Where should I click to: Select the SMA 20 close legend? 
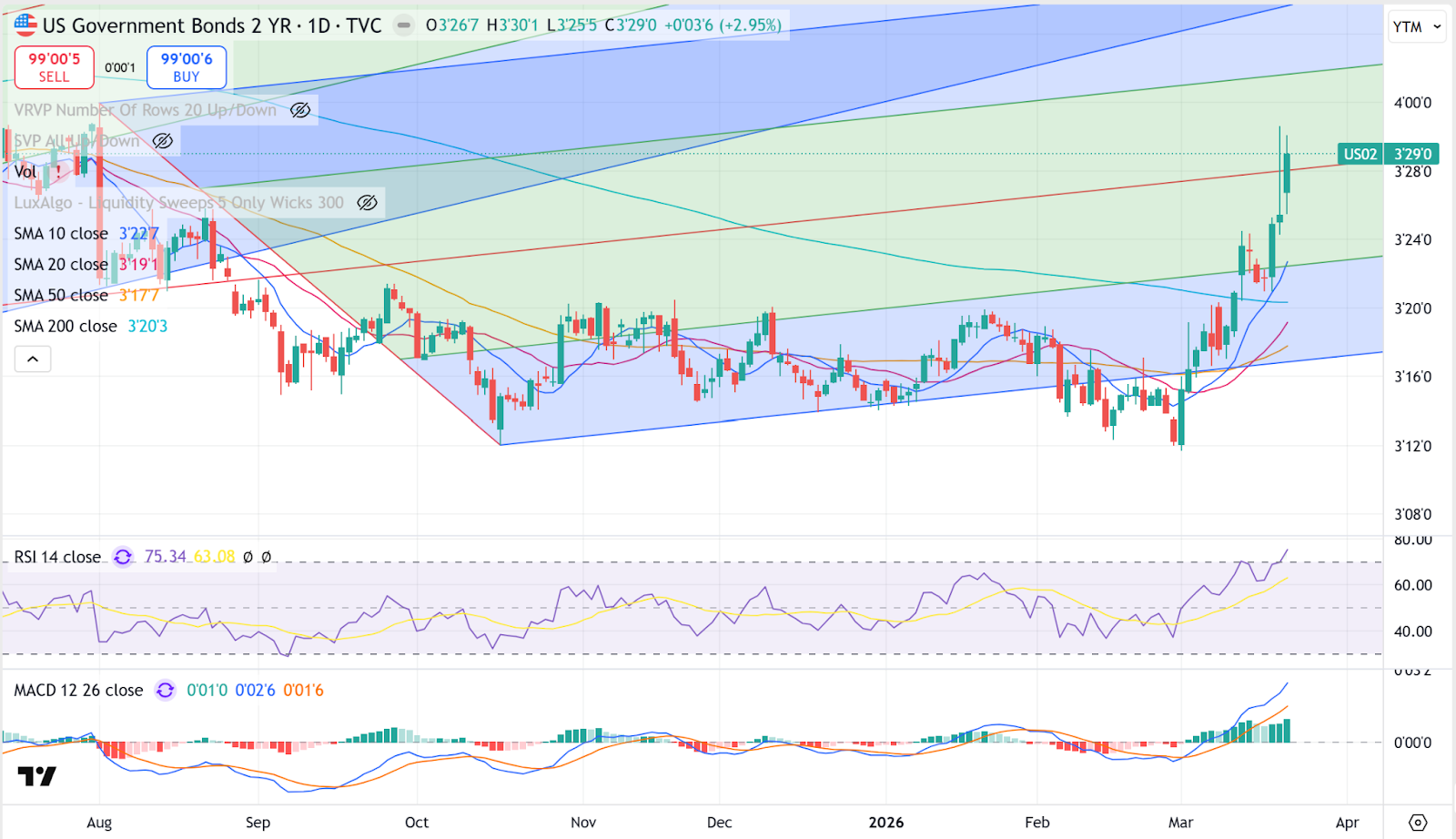[61, 265]
